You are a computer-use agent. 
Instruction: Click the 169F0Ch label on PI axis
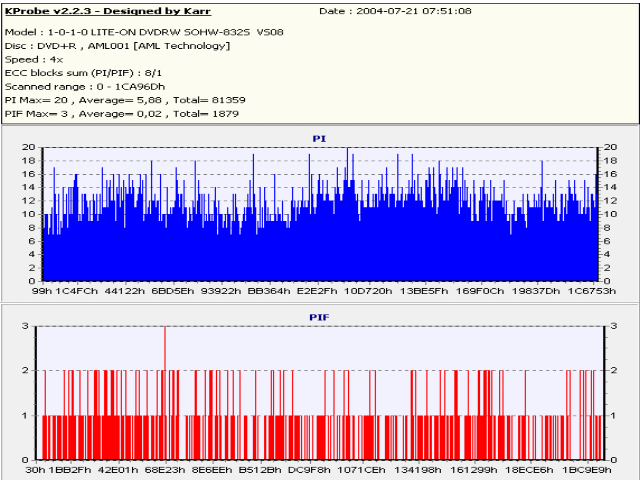coord(480,291)
